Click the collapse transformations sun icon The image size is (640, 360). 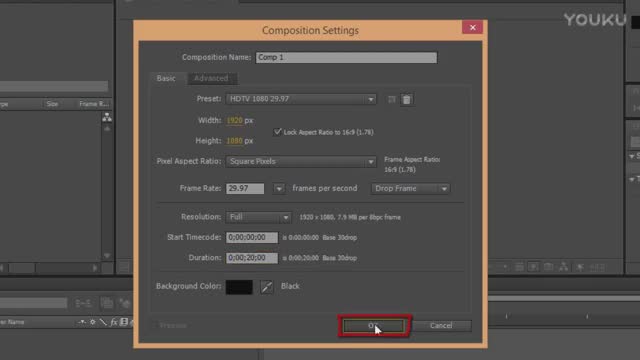pos(93,322)
